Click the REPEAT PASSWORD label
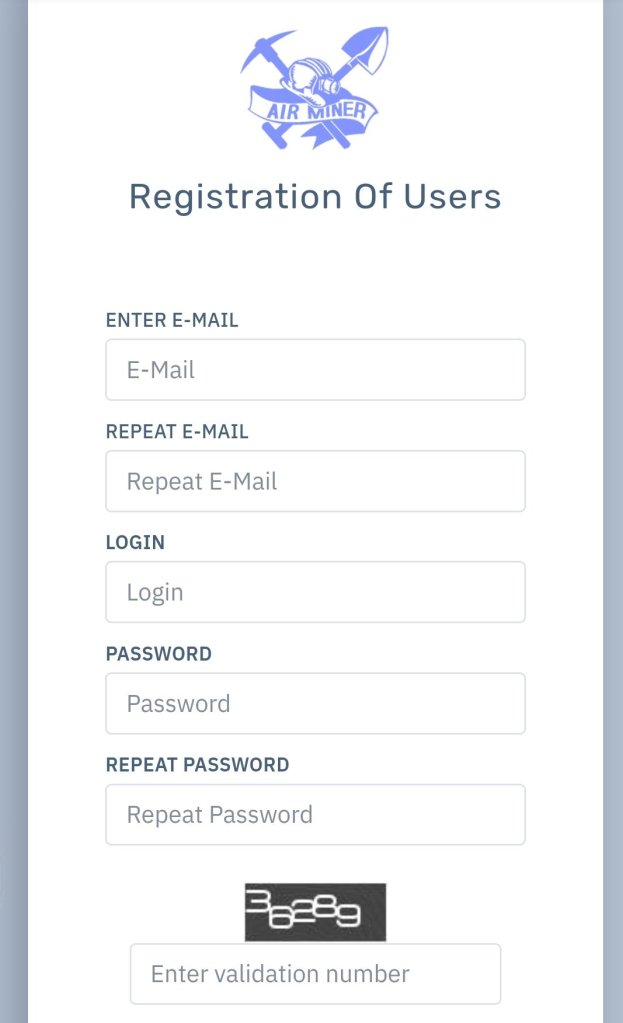The width and height of the screenshot is (623, 1023). tap(197, 765)
